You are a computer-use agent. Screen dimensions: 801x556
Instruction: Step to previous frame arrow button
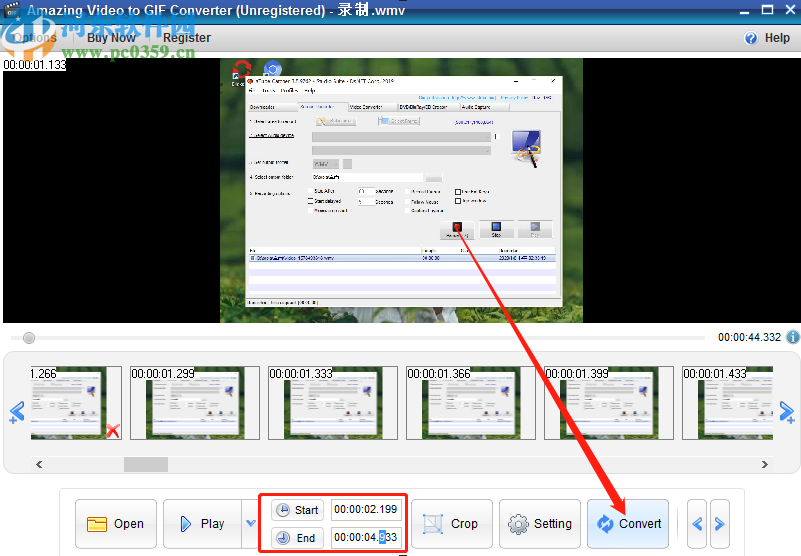tap(697, 524)
